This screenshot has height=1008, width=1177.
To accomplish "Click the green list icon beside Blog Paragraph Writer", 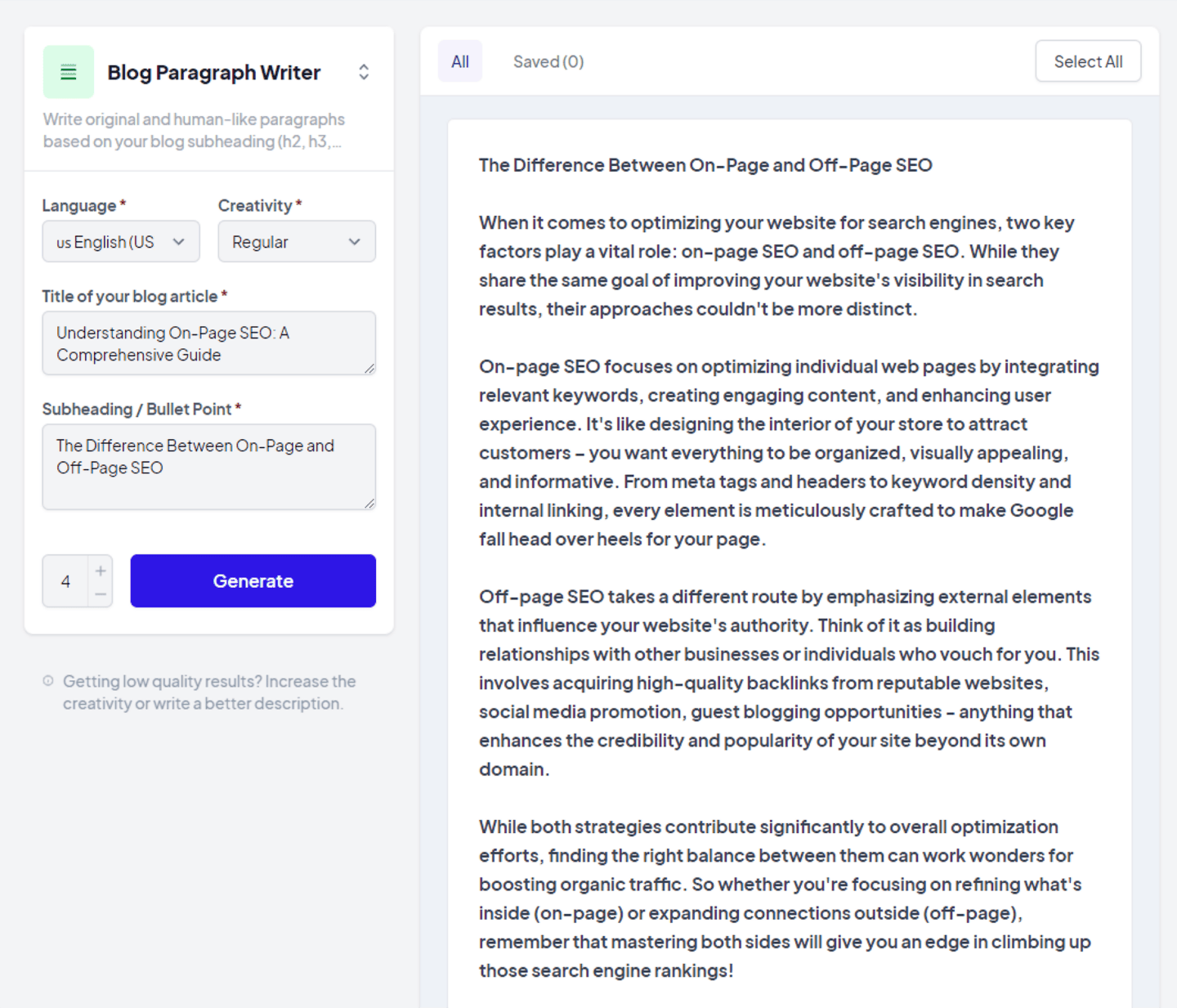I will click(69, 72).
